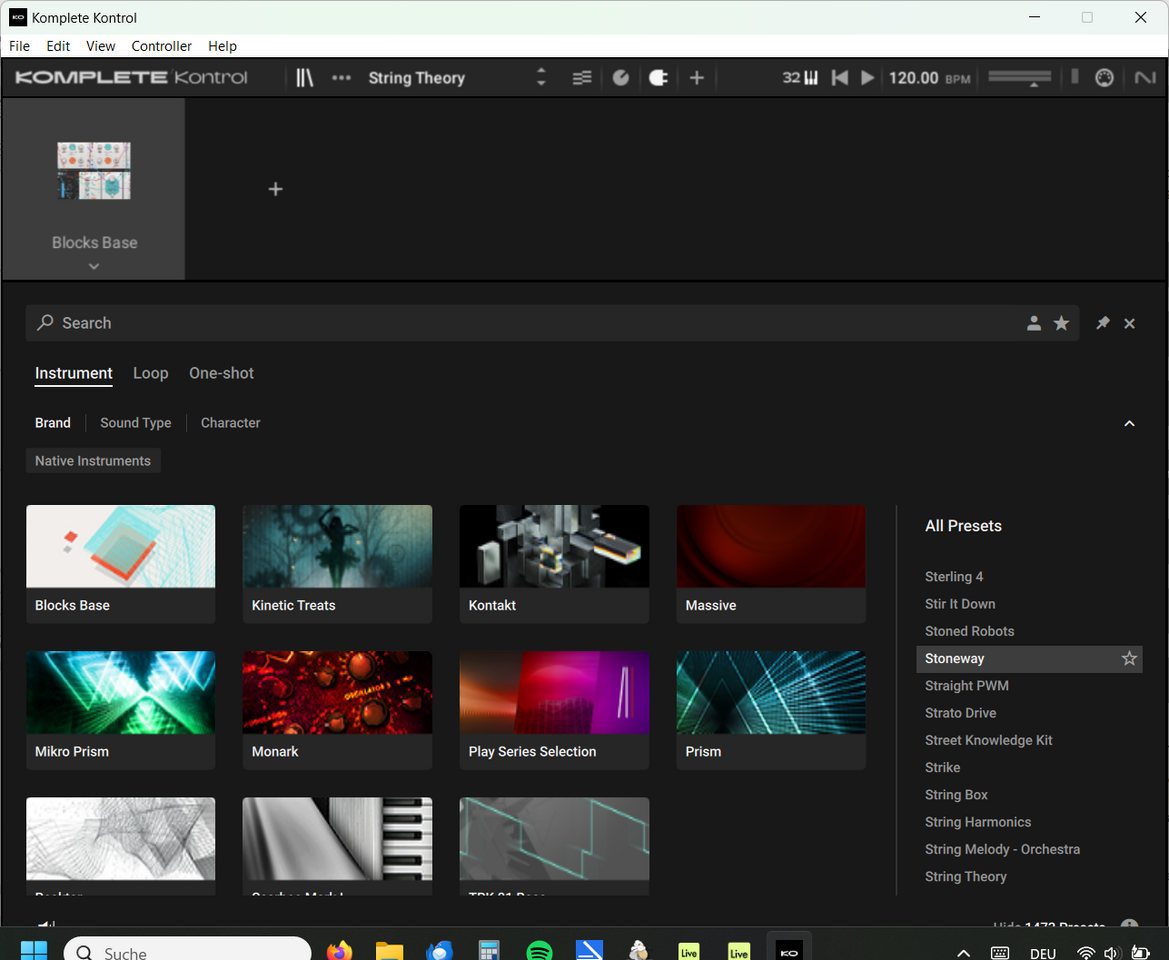Step presets using the String Theory arrows
Image resolution: width=1169 pixels, height=960 pixels.
tap(541, 78)
